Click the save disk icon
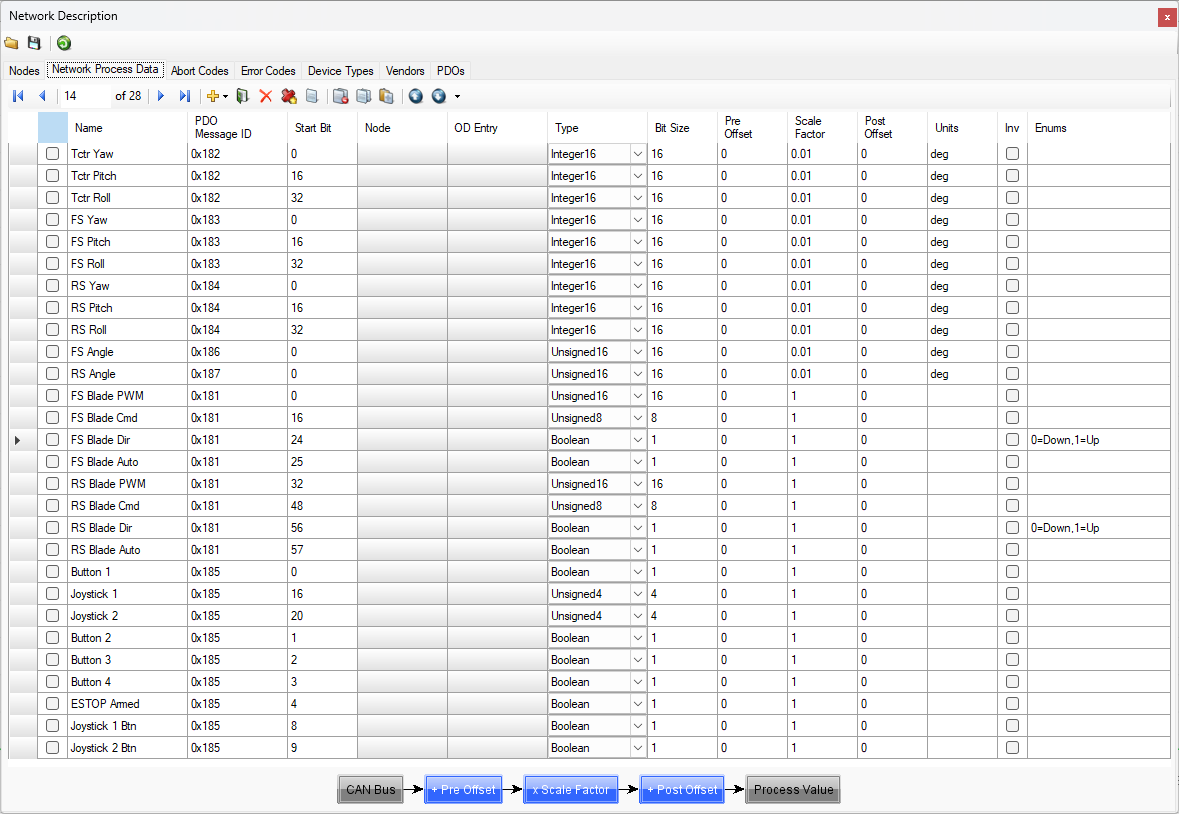 coord(34,43)
